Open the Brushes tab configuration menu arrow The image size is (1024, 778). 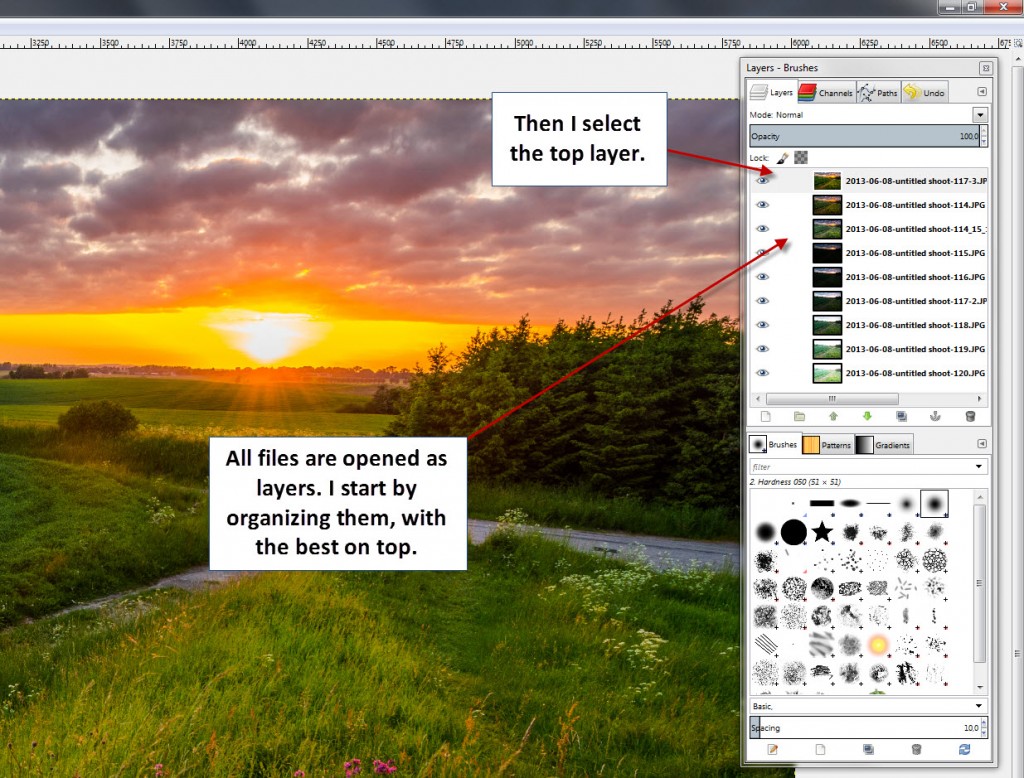point(982,444)
